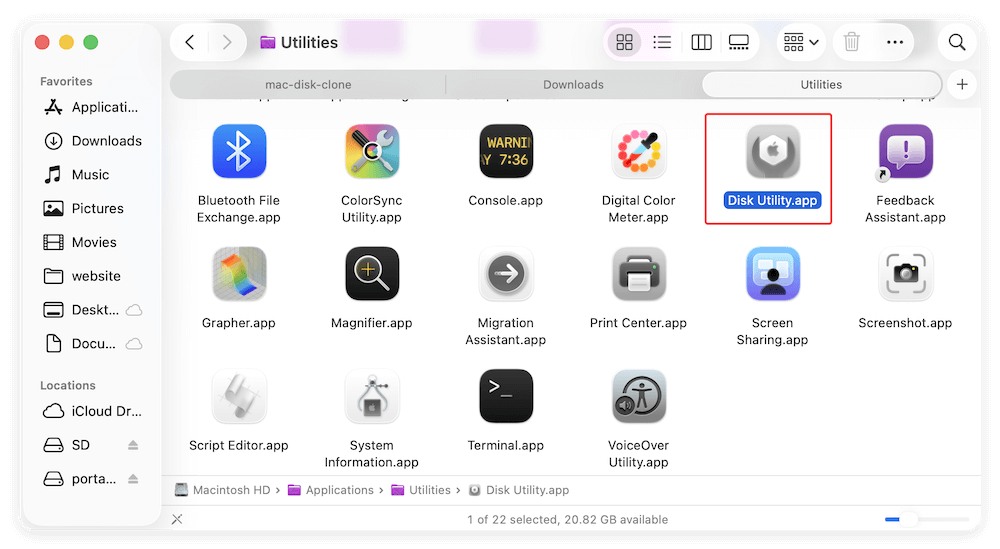
Task: Open the more actions ellipsis menu
Action: click(x=895, y=42)
